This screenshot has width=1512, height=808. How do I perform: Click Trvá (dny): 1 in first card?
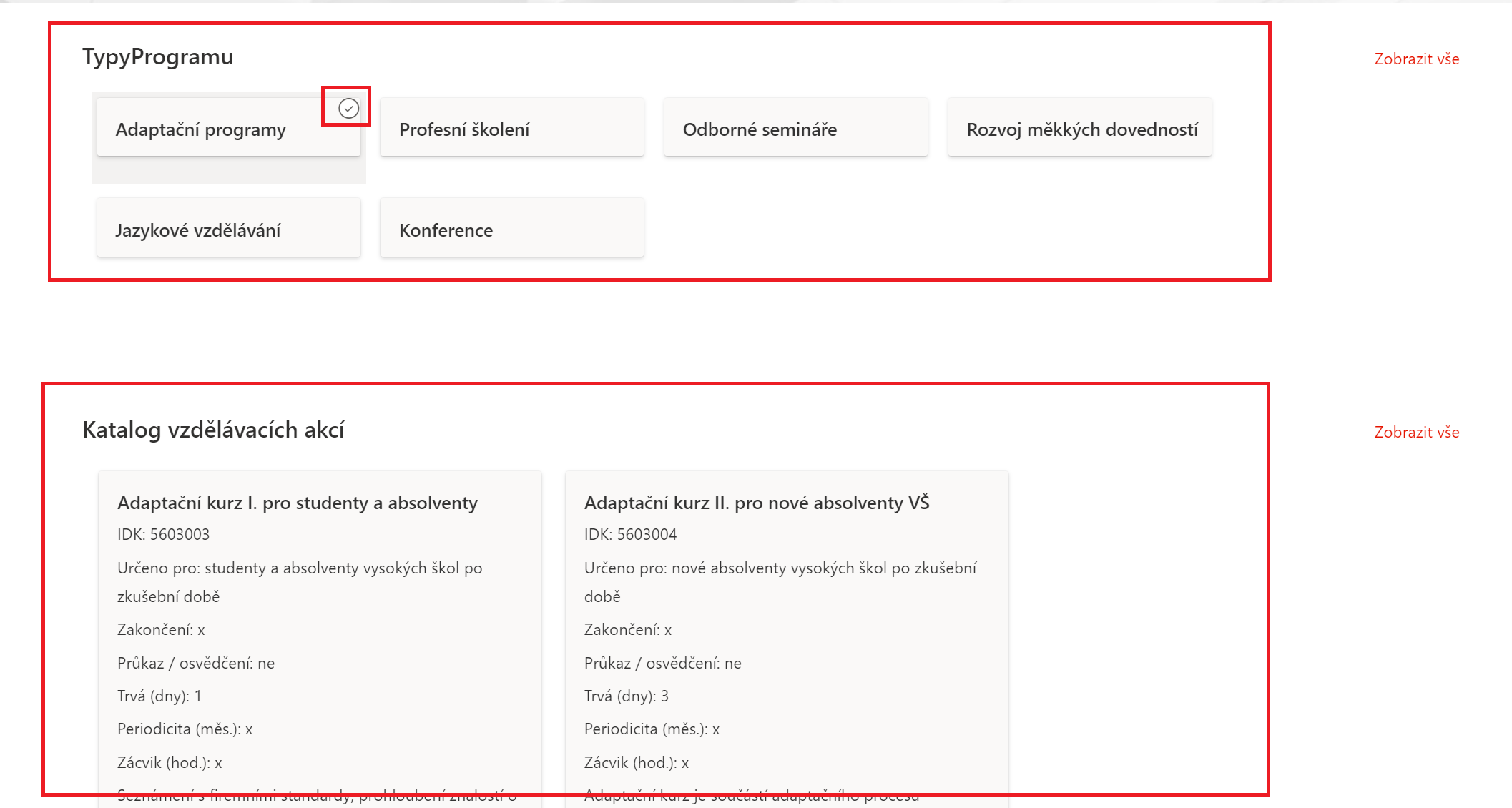159,696
